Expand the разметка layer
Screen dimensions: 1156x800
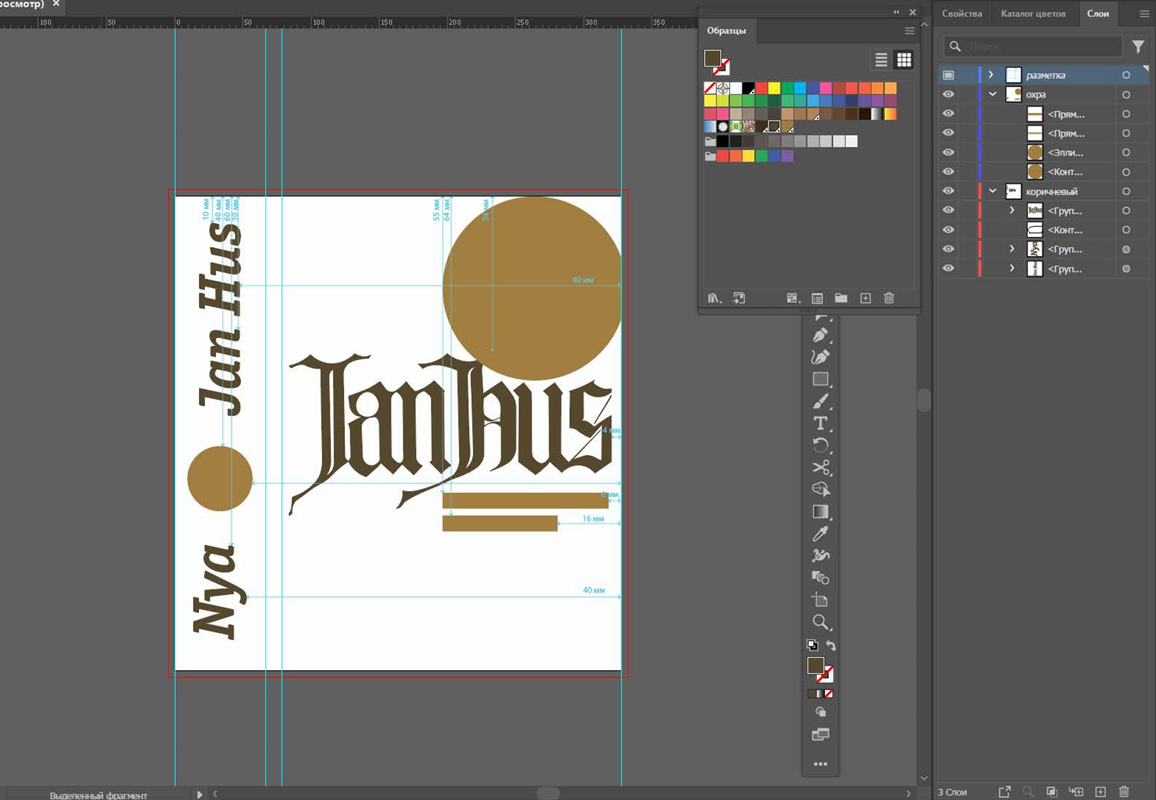[991, 75]
